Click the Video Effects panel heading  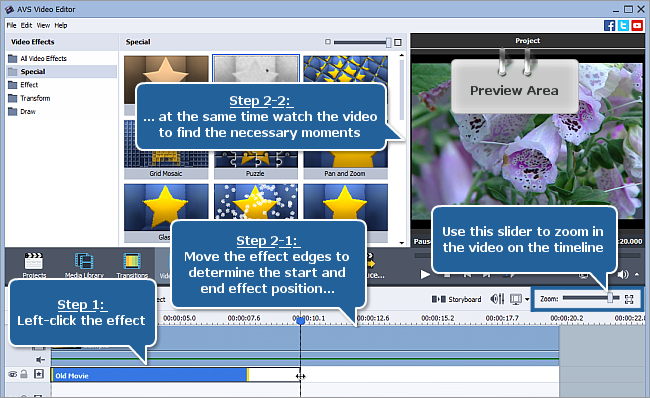click(x=33, y=42)
